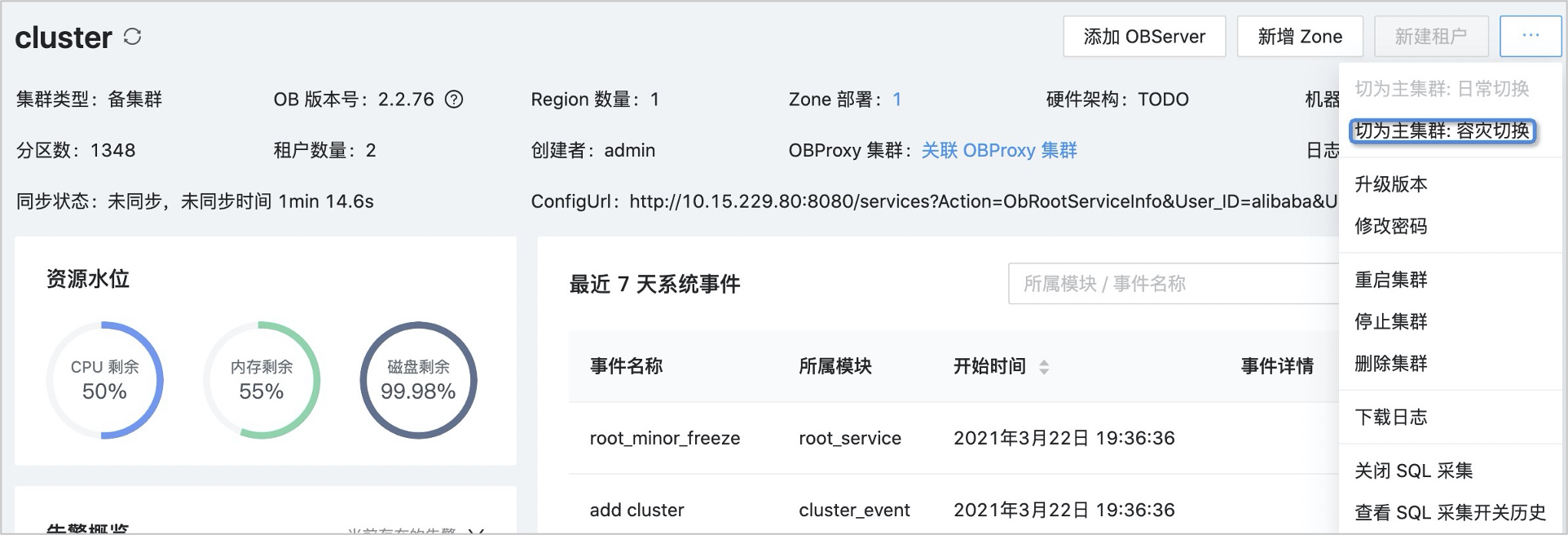Select 停止集群 menu option

[x=1390, y=321]
